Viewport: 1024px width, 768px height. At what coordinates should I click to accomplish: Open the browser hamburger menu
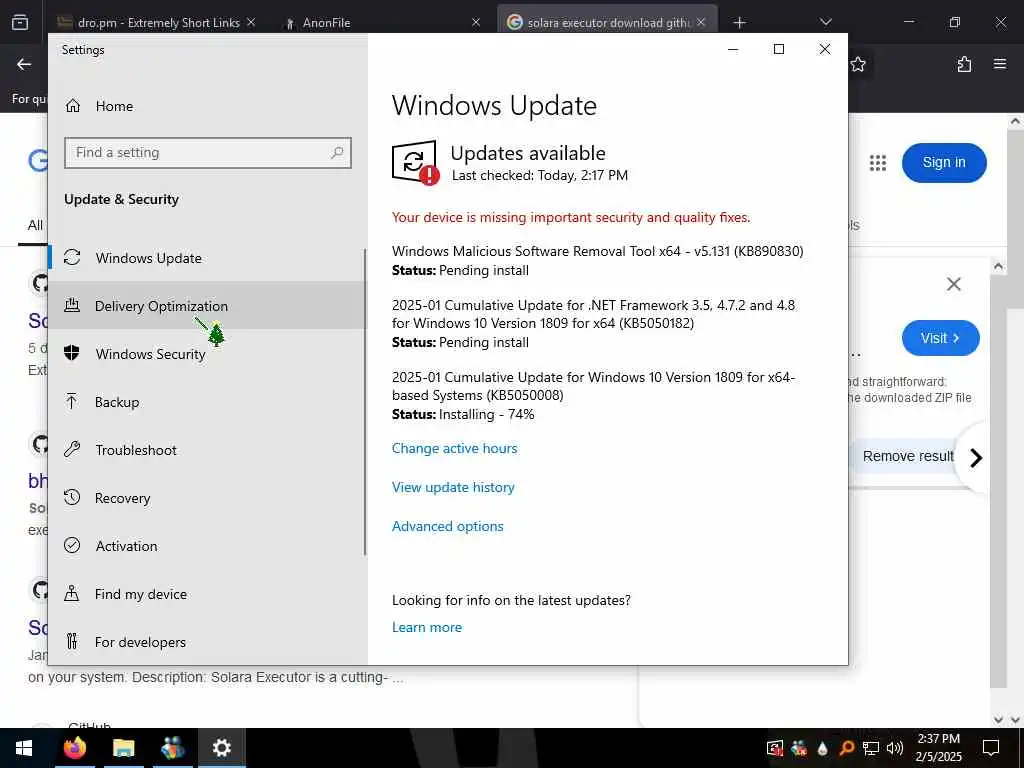[999, 64]
